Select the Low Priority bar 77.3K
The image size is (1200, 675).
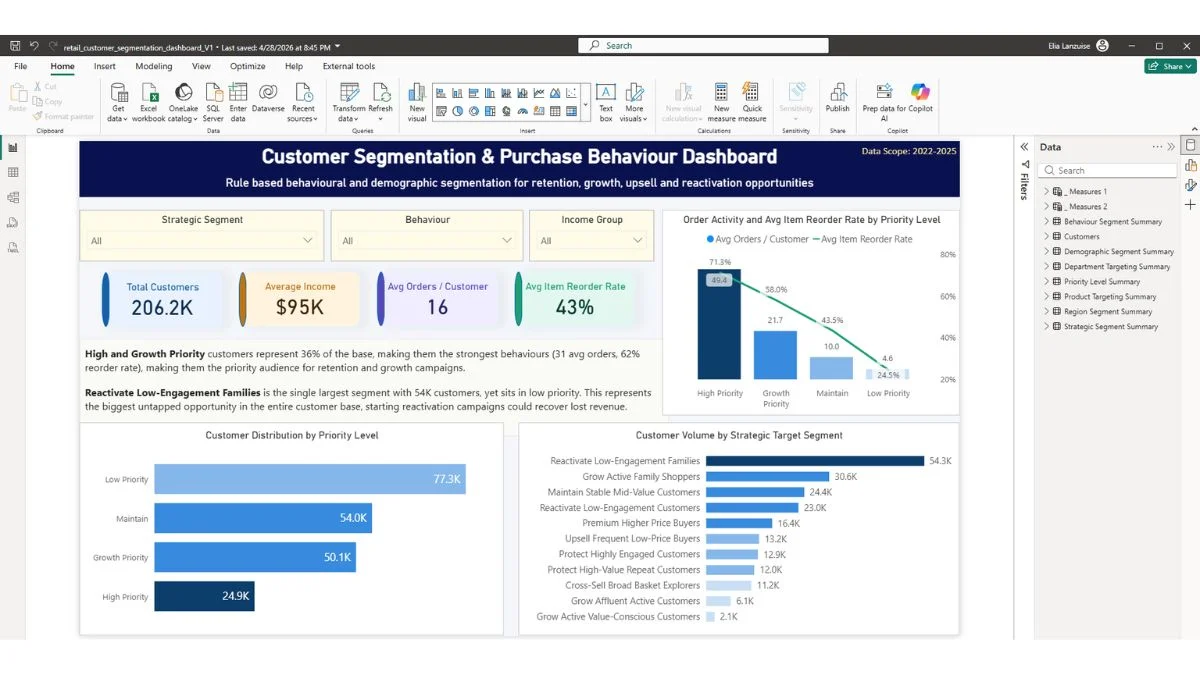310,479
